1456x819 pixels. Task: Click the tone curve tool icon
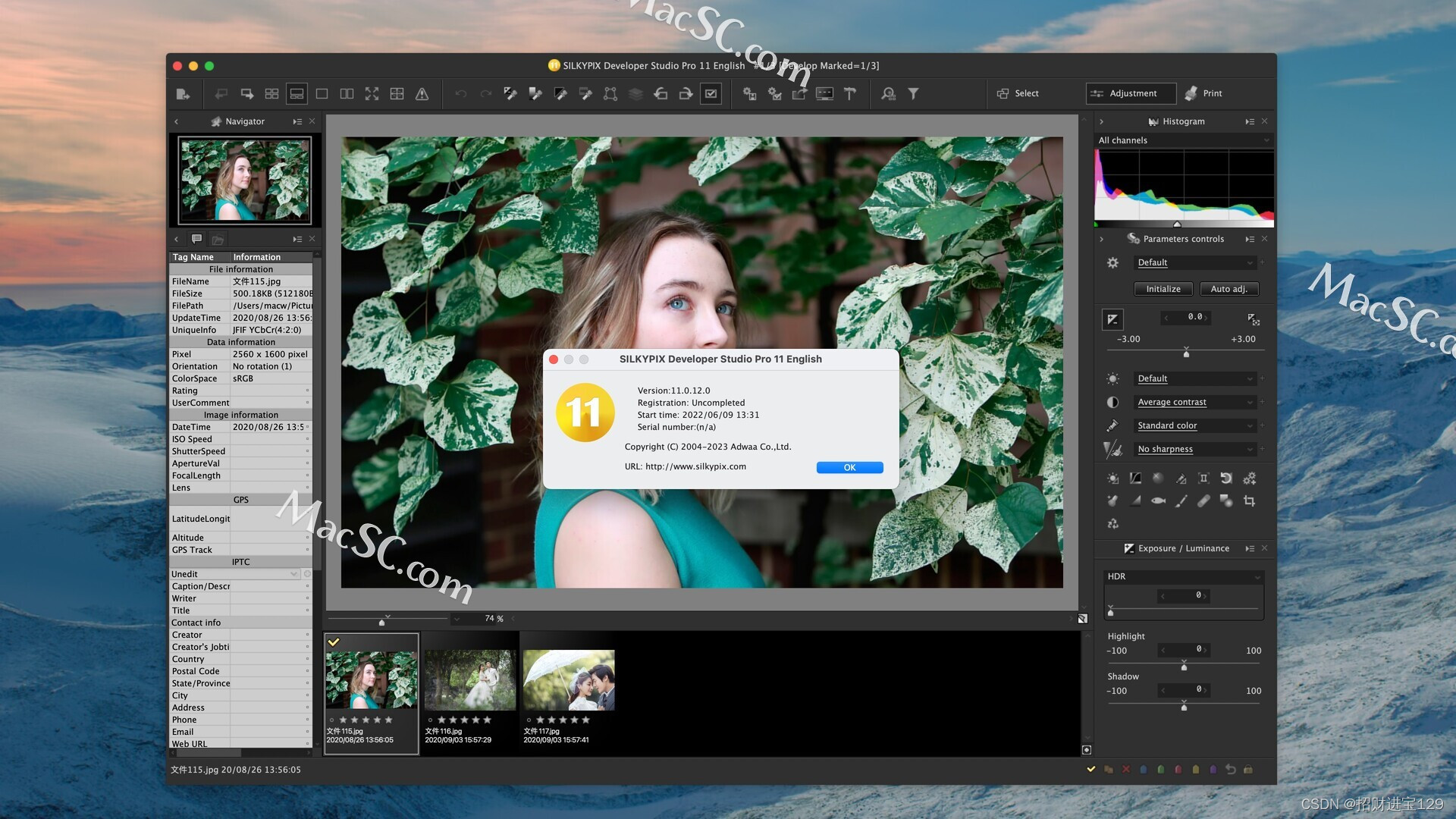[x=1135, y=479]
